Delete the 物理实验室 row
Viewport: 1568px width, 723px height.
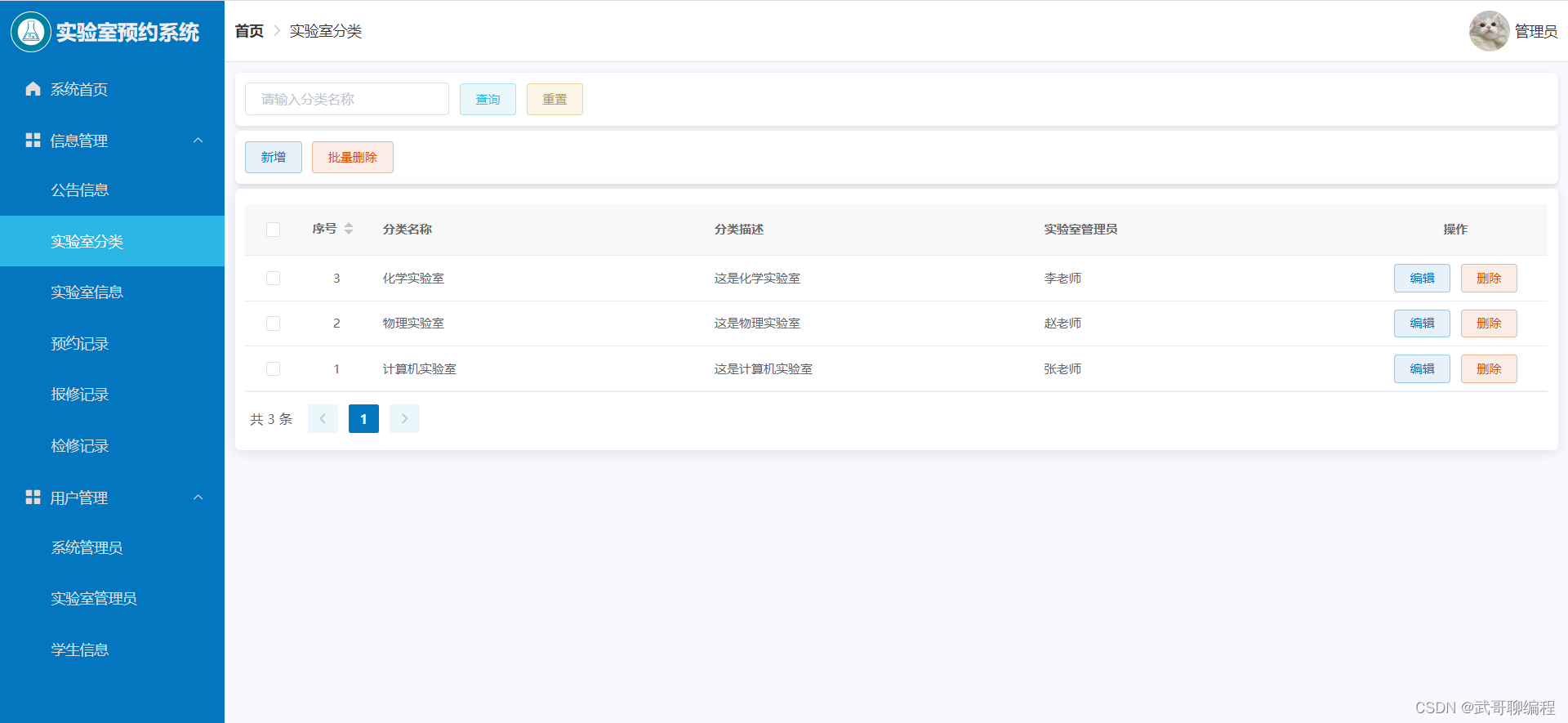1489,324
